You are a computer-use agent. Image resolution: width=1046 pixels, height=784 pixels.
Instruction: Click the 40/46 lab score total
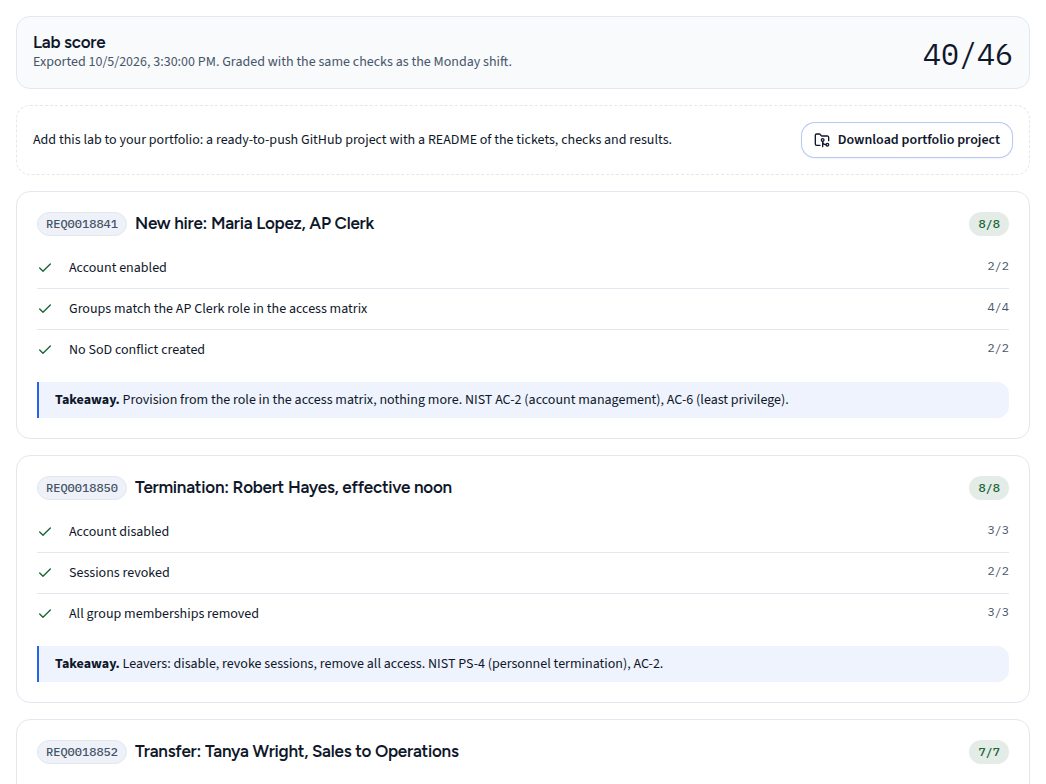(x=967, y=55)
